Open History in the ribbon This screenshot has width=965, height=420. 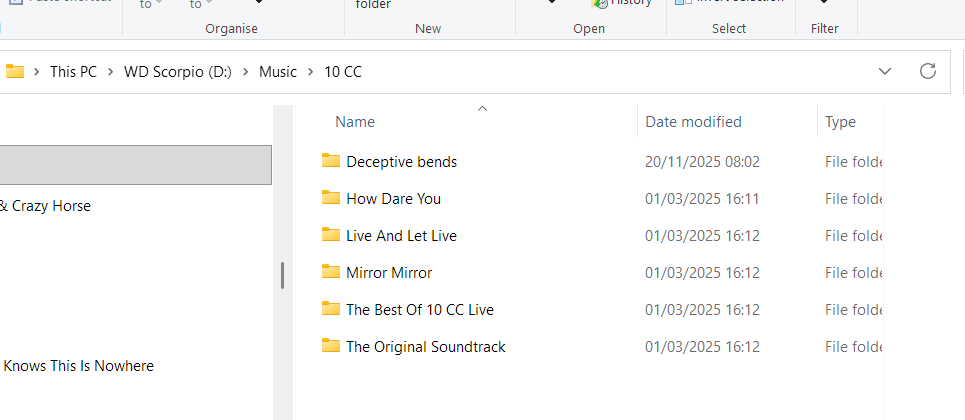coord(622,4)
